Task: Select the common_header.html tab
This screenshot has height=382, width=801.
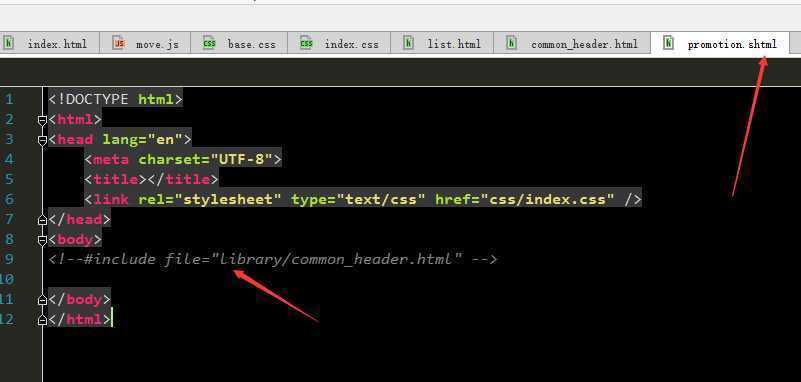Action: [x=572, y=43]
